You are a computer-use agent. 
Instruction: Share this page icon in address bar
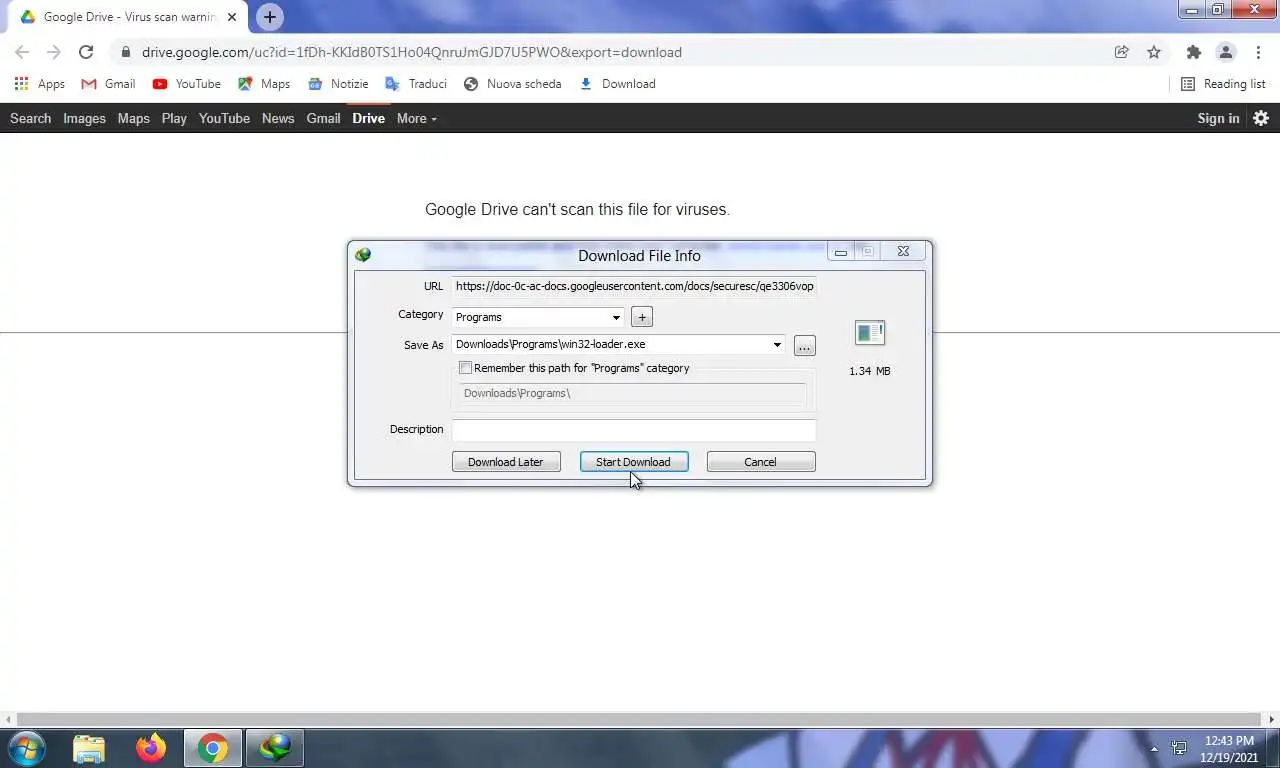[1122, 52]
